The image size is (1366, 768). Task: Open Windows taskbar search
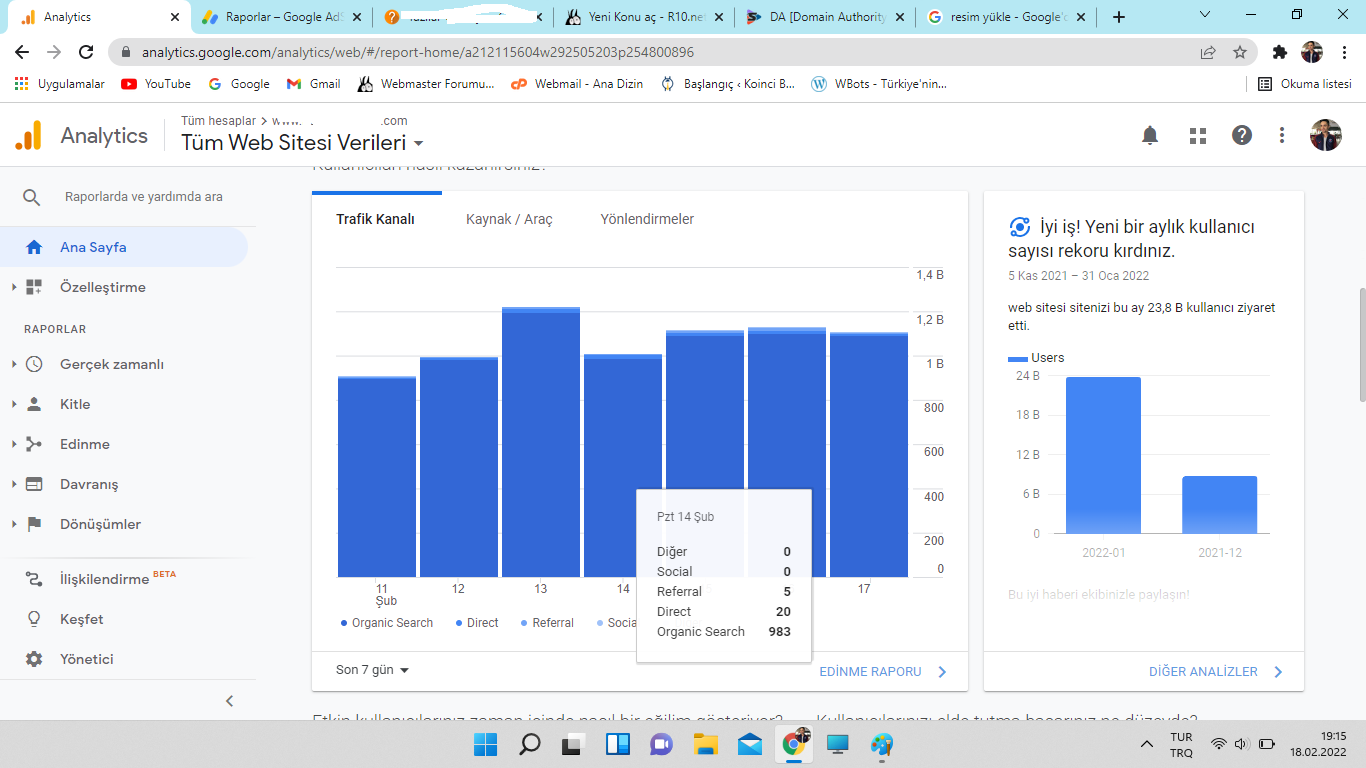[x=529, y=744]
